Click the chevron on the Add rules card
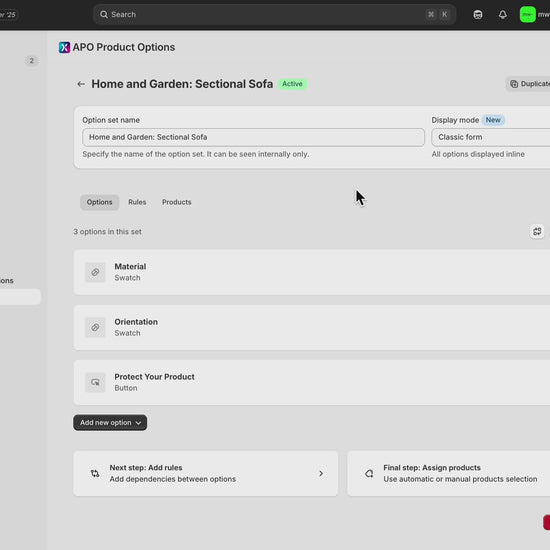 click(x=321, y=474)
